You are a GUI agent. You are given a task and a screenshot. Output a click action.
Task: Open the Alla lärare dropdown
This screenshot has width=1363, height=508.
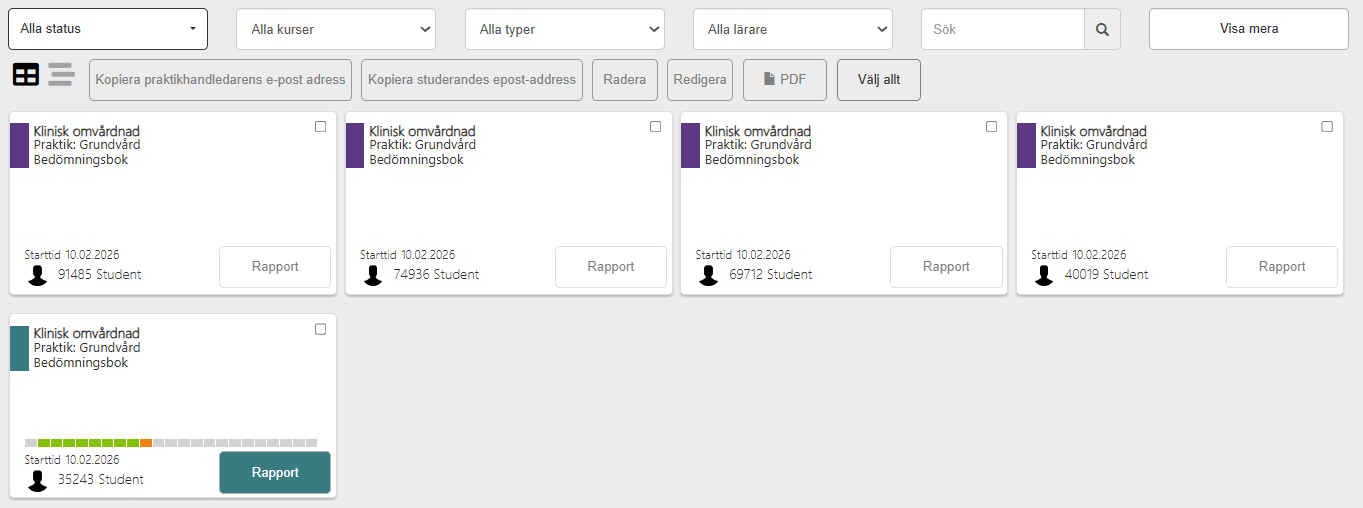tap(792, 30)
